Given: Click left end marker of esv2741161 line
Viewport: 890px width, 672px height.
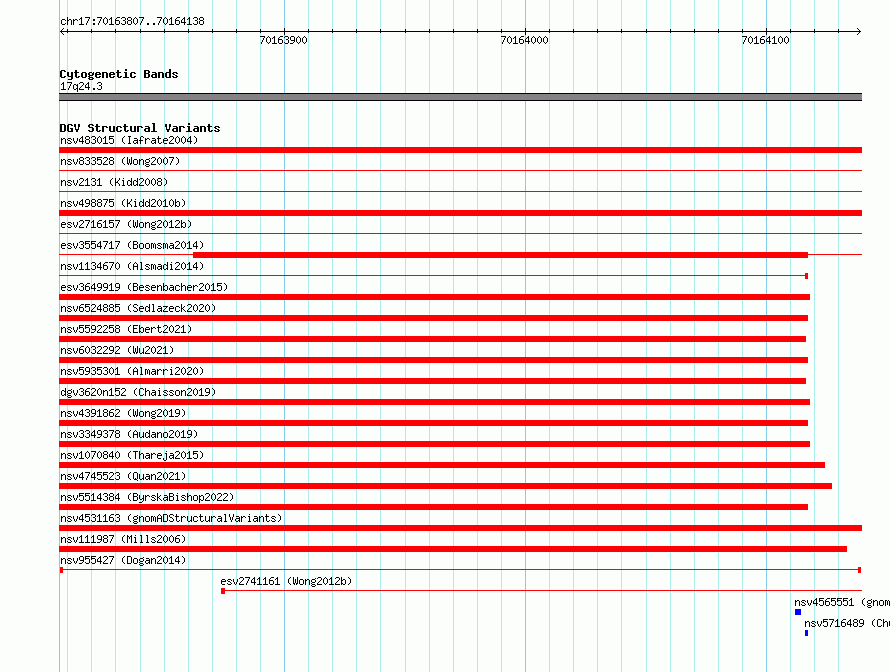Looking at the screenshot, I should click(x=223, y=591).
